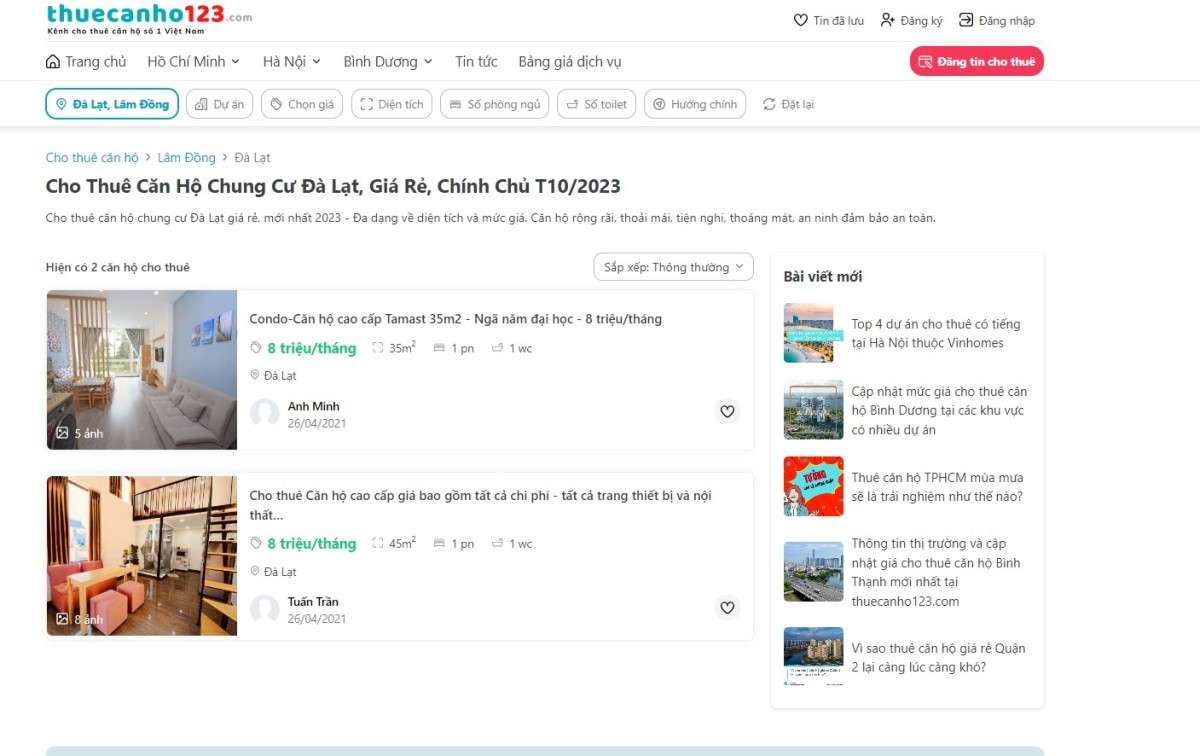
Task: Open article about Vinhomes Hà Nội projects
Action: pos(935,333)
